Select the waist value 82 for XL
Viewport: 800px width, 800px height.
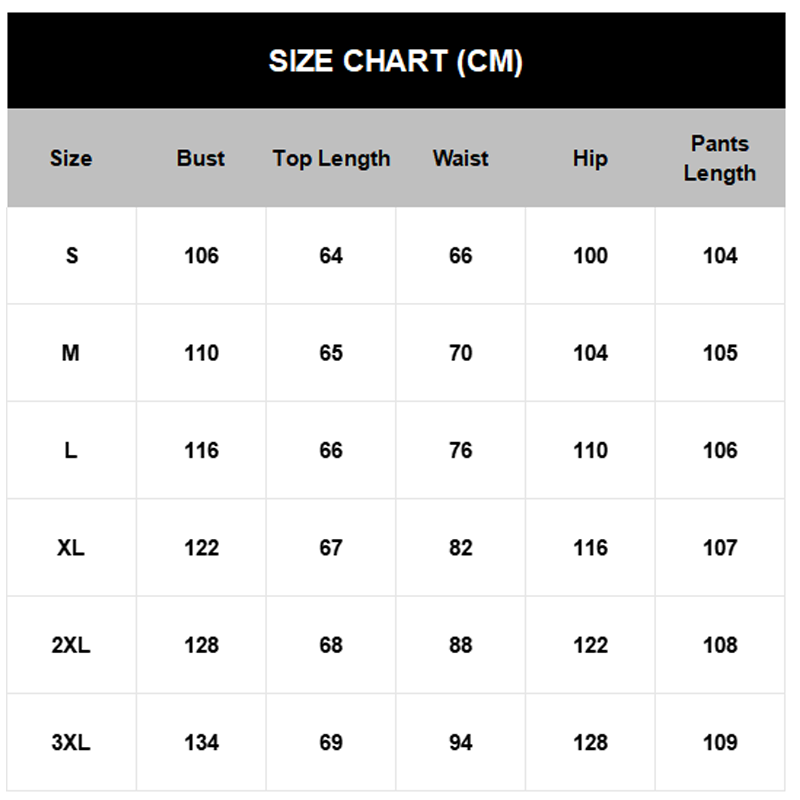(461, 548)
